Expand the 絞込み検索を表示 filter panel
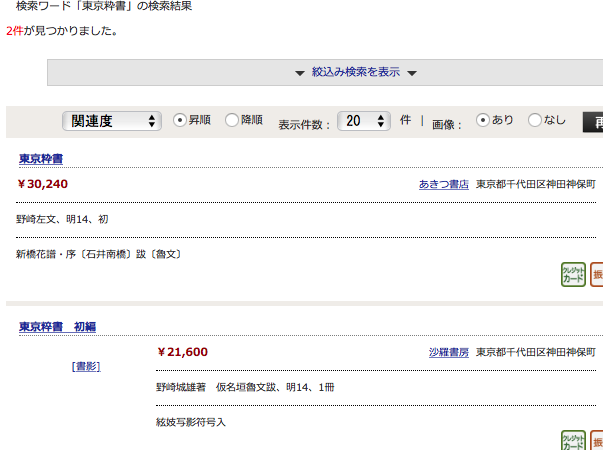The width and height of the screenshot is (603, 450). coord(355,72)
